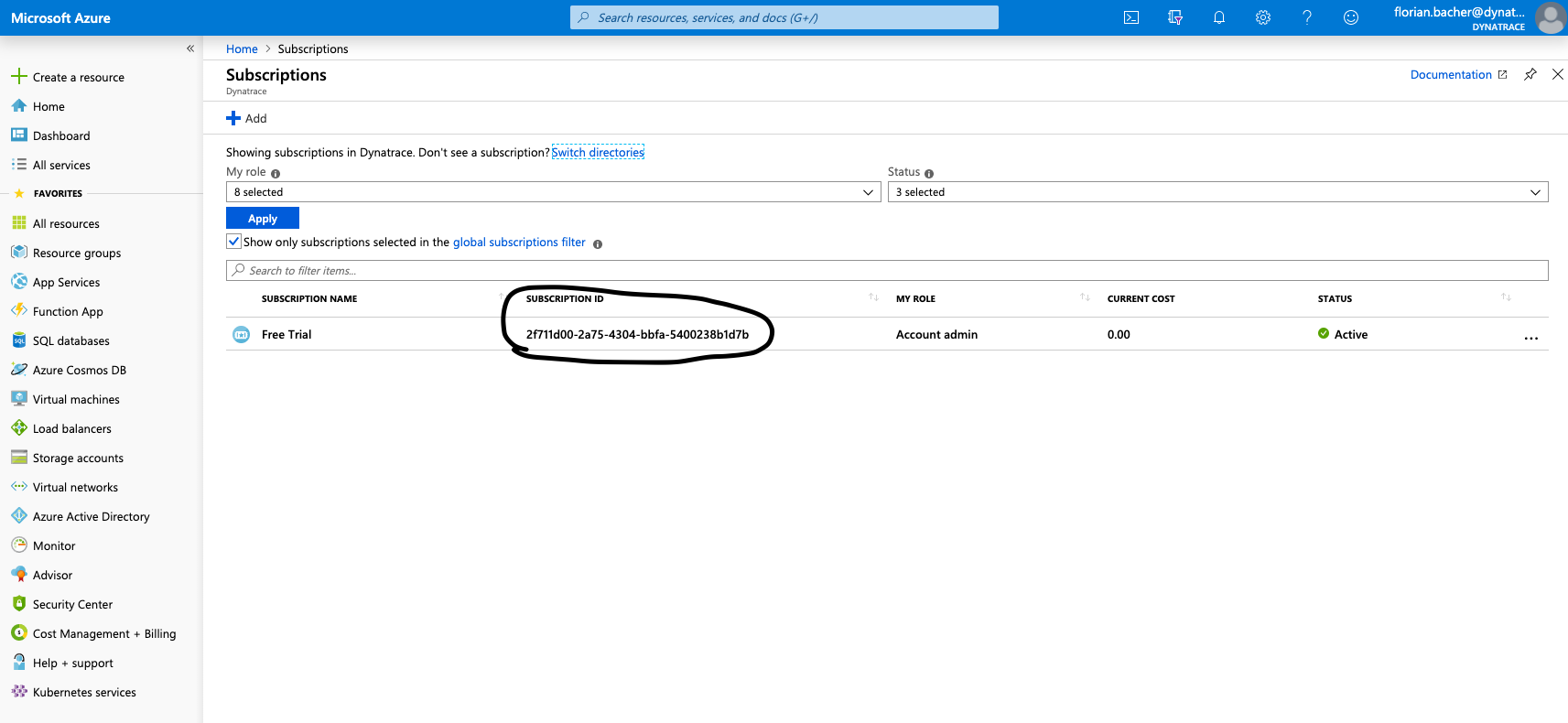Open All services in the sidebar
The height and width of the screenshot is (723, 1568).
[61, 165]
